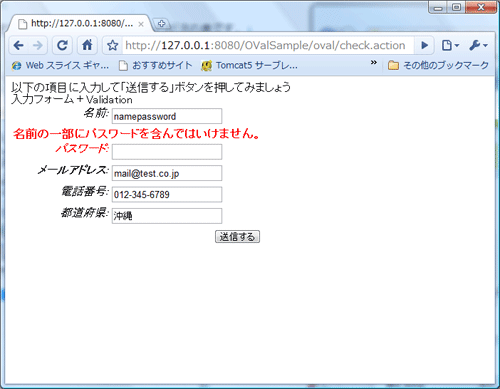Click the 以下の項目に入力して instruction text
Image resolution: width=500 pixels, height=389 pixels.
coord(151,87)
